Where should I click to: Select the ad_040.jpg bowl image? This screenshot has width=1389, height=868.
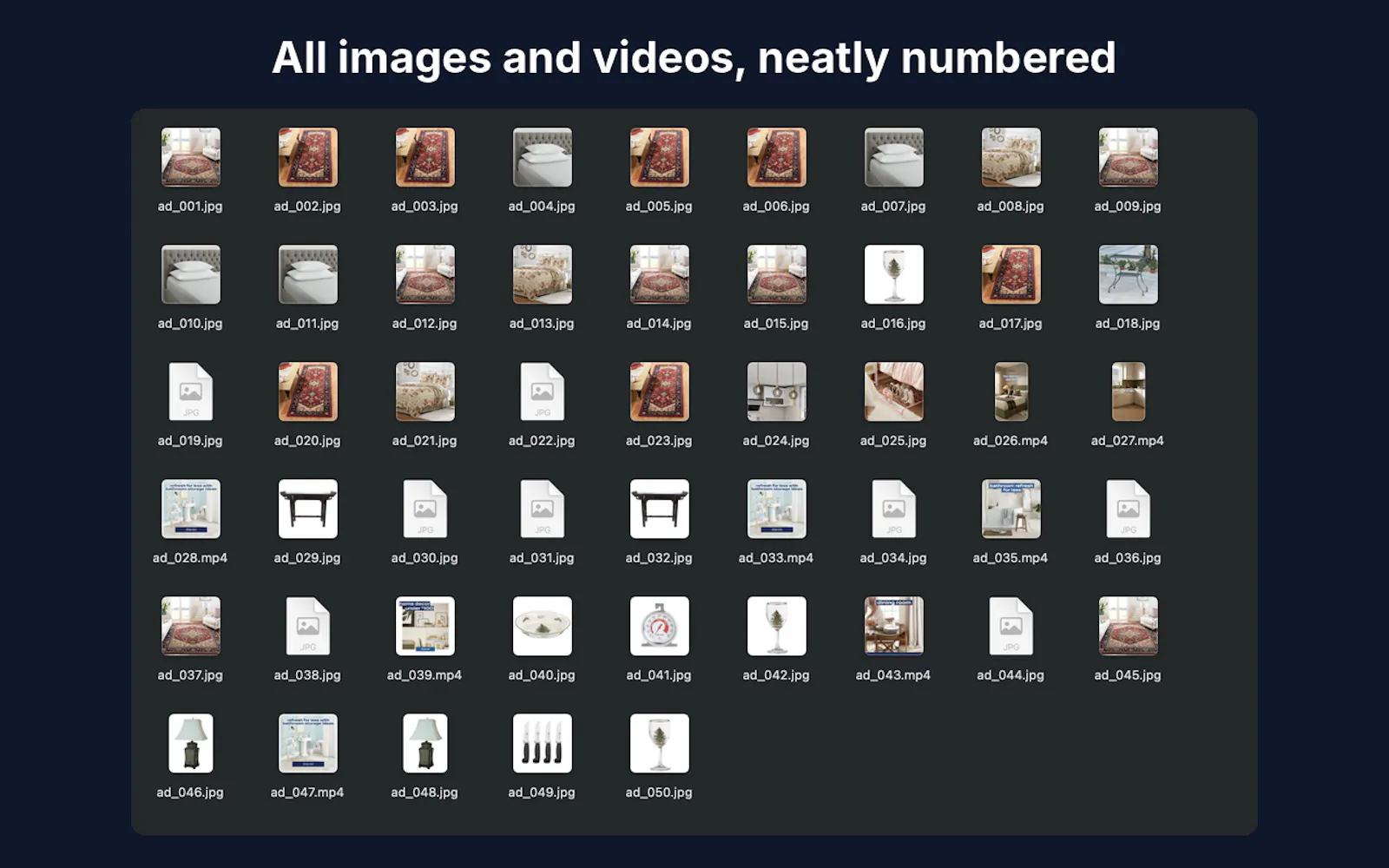542,626
